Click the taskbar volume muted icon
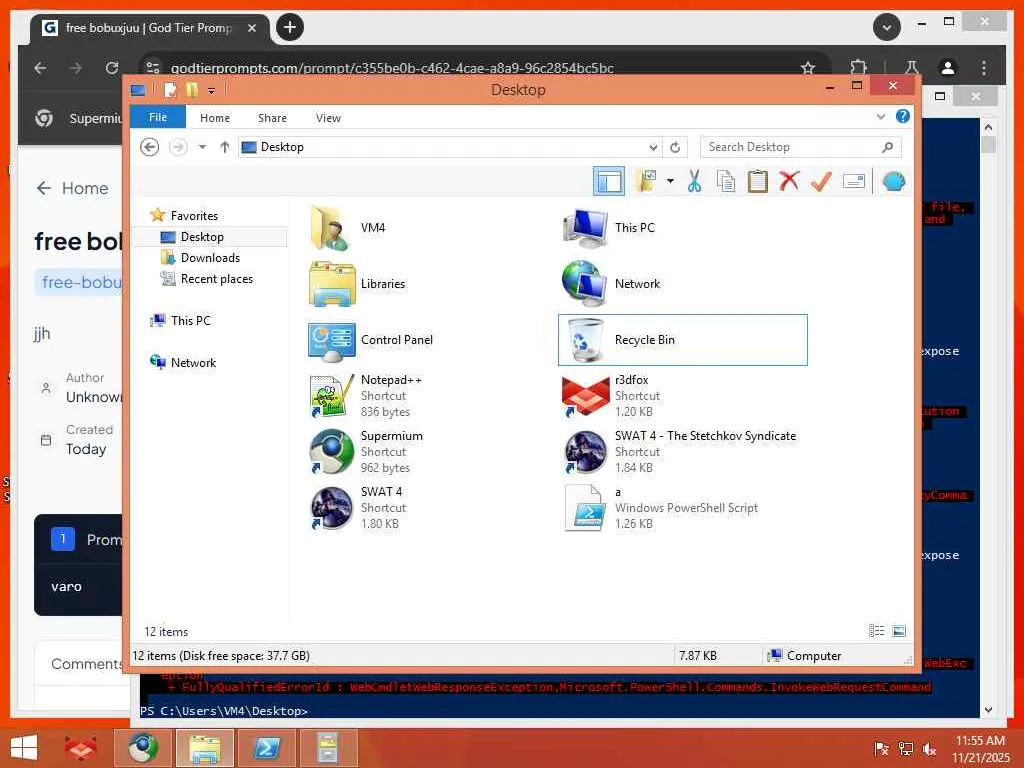 pyautogui.click(x=929, y=749)
